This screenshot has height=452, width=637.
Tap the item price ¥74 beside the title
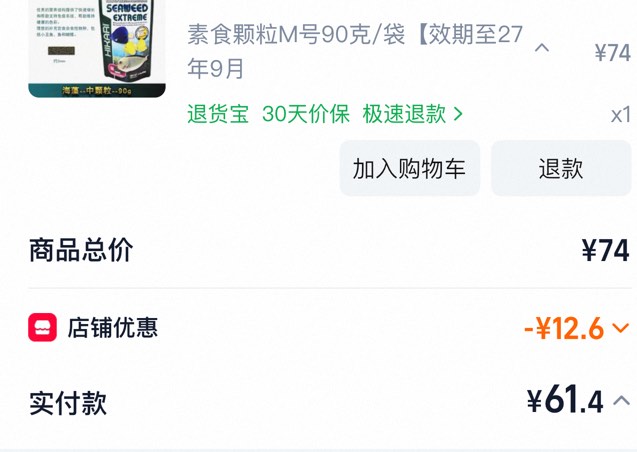[x=613, y=53]
